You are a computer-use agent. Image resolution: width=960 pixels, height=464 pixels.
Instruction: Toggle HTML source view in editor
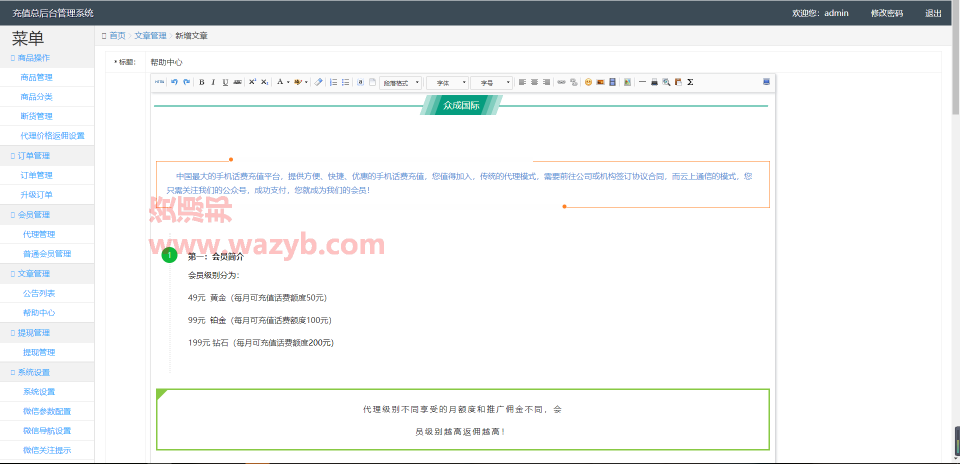[x=159, y=82]
